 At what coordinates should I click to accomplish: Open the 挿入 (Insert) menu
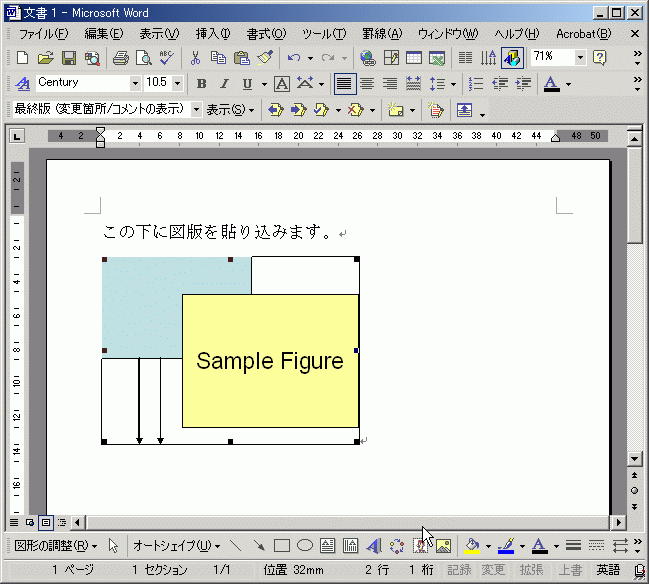(212, 34)
